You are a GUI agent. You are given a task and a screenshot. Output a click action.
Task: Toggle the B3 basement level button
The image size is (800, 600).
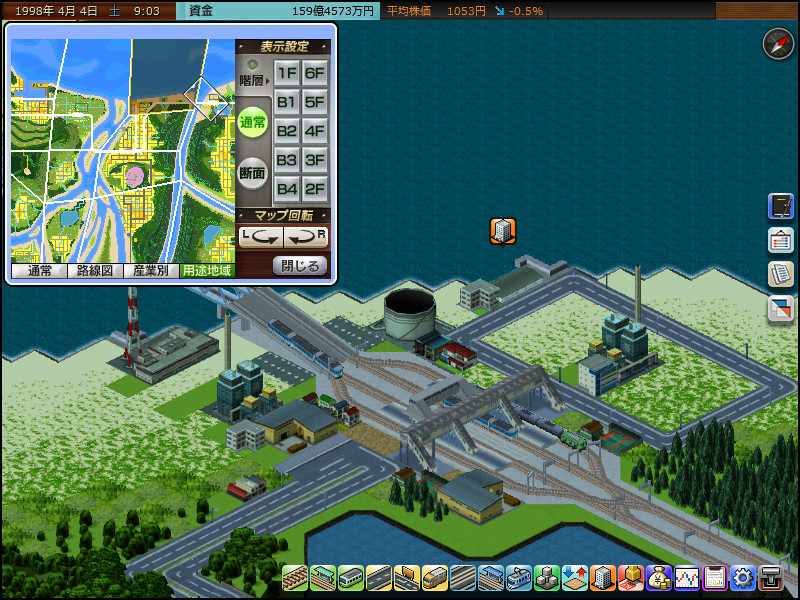coord(287,160)
